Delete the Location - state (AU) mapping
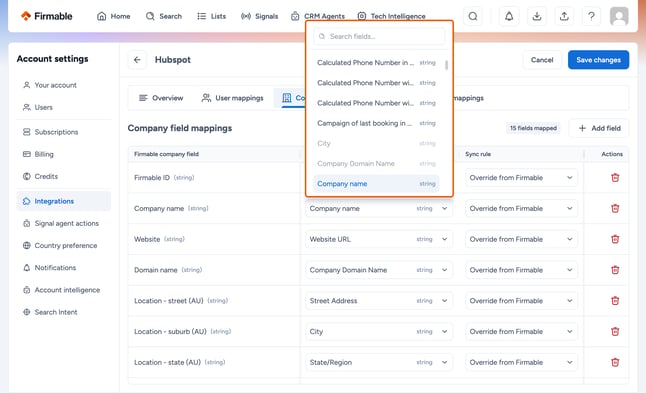 pyautogui.click(x=615, y=362)
